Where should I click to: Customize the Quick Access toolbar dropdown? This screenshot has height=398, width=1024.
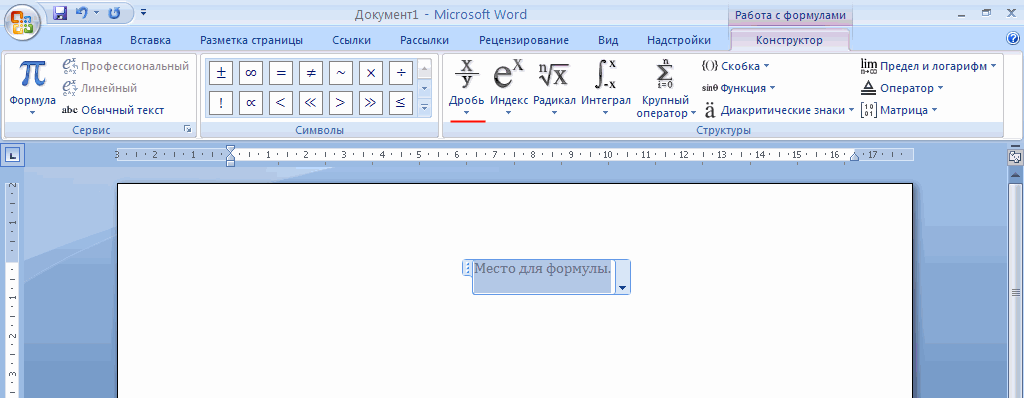tap(143, 12)
